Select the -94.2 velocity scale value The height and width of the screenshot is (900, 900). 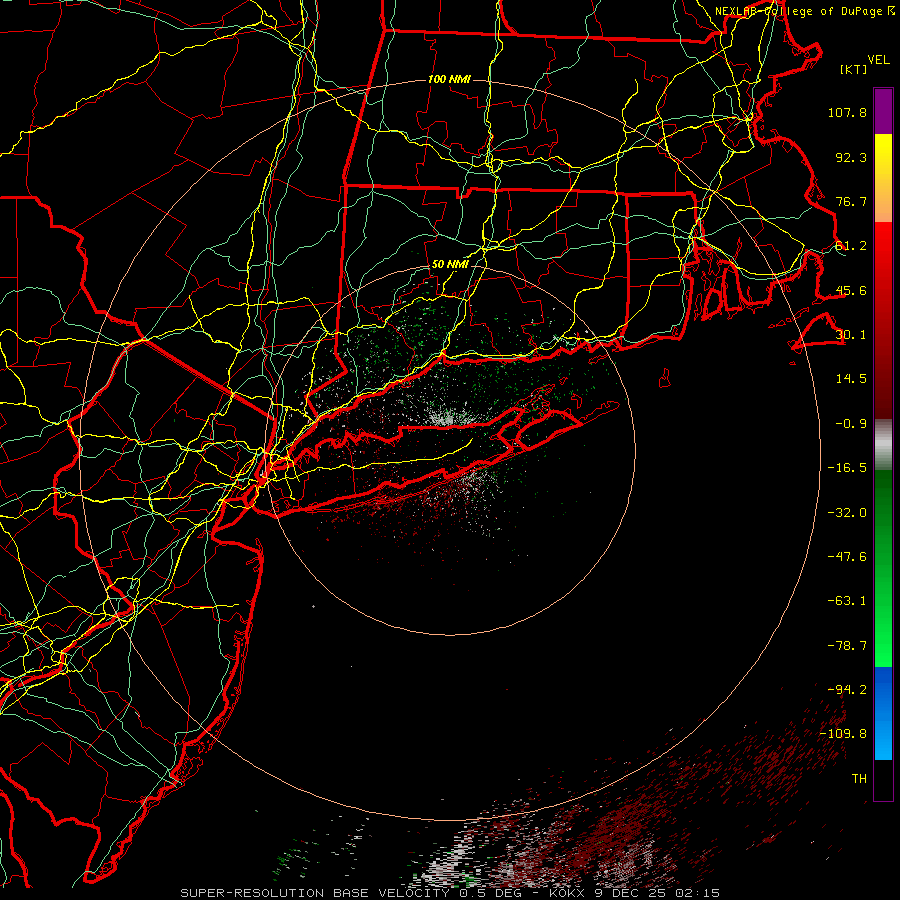pos(847,689)
